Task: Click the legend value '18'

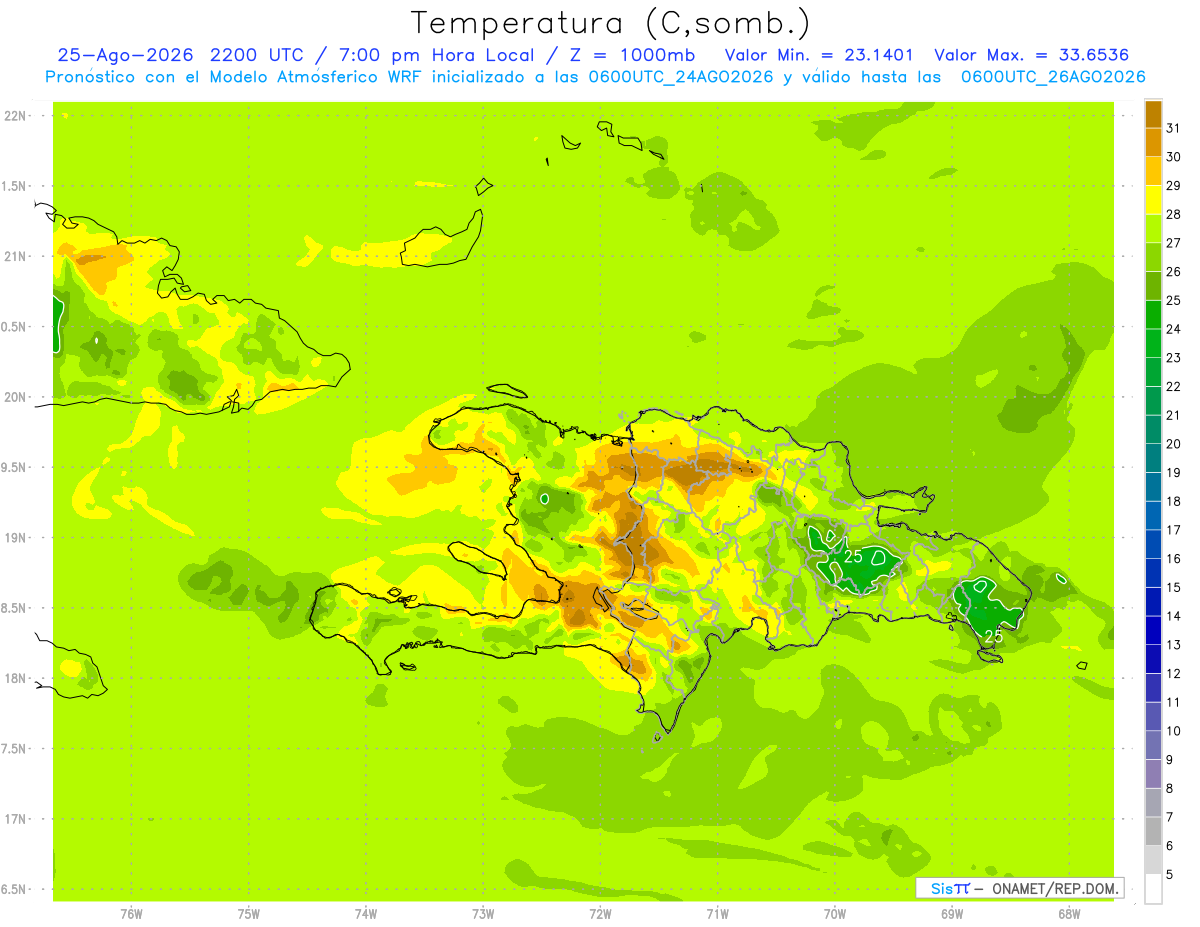Action: click(x=1174, y=501)
